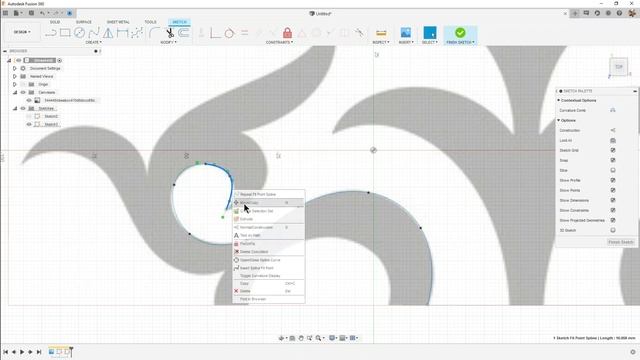Click the Save icon in quick toolbar
The width and height of the screenshot is (640, 360).
click(x=31, y=13)
